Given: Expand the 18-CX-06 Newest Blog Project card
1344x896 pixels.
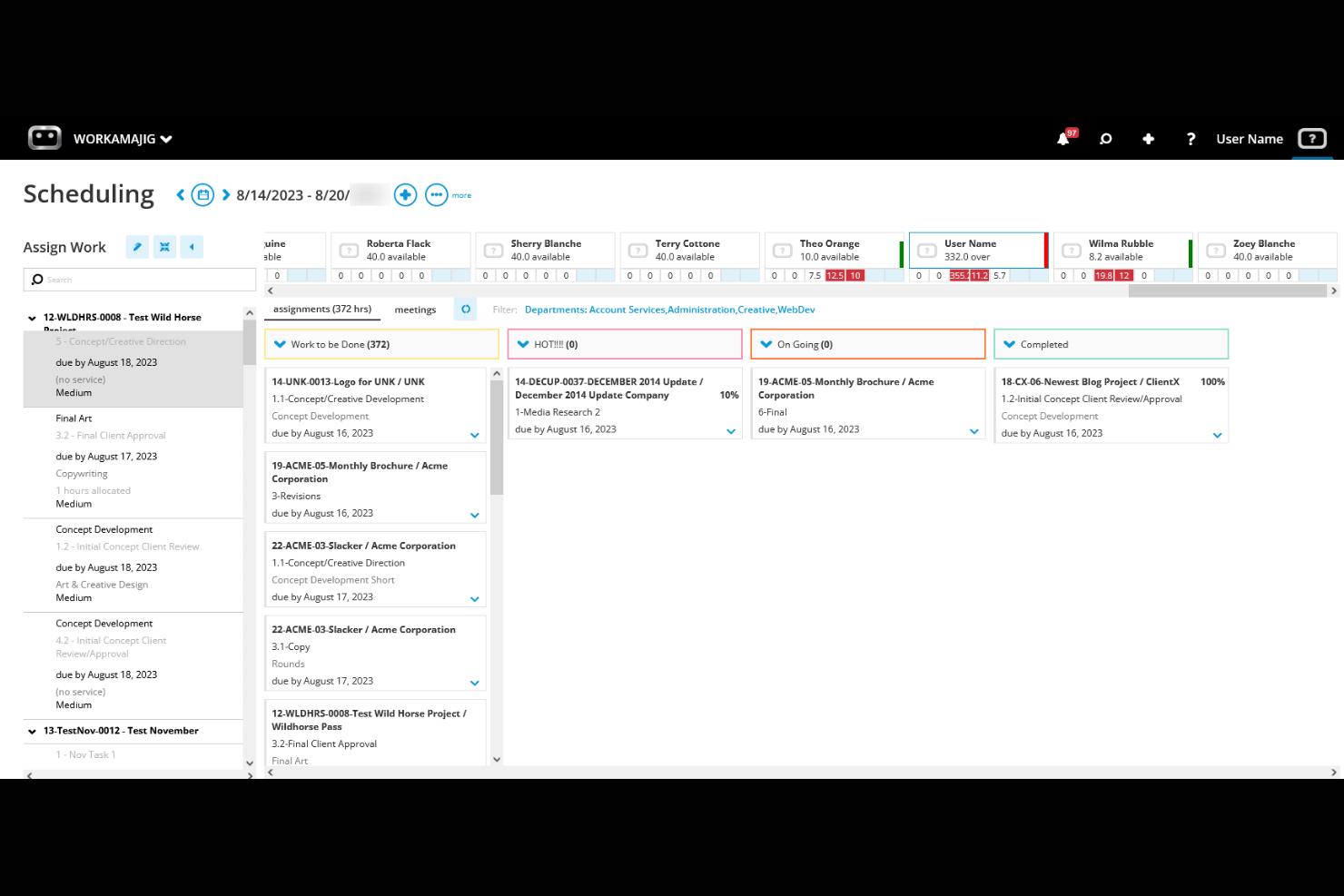Looking at the screenshot, I should pyautogui.click(x=1218, y=436).
